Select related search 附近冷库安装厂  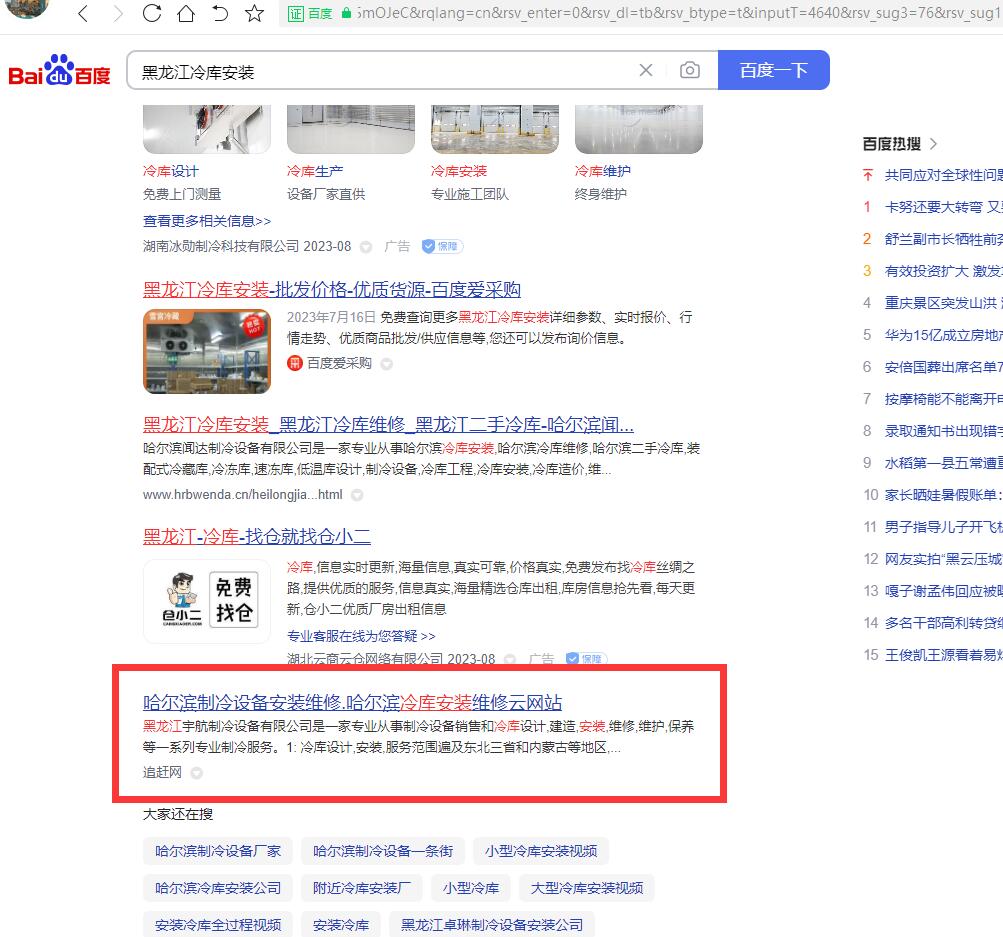362,888
